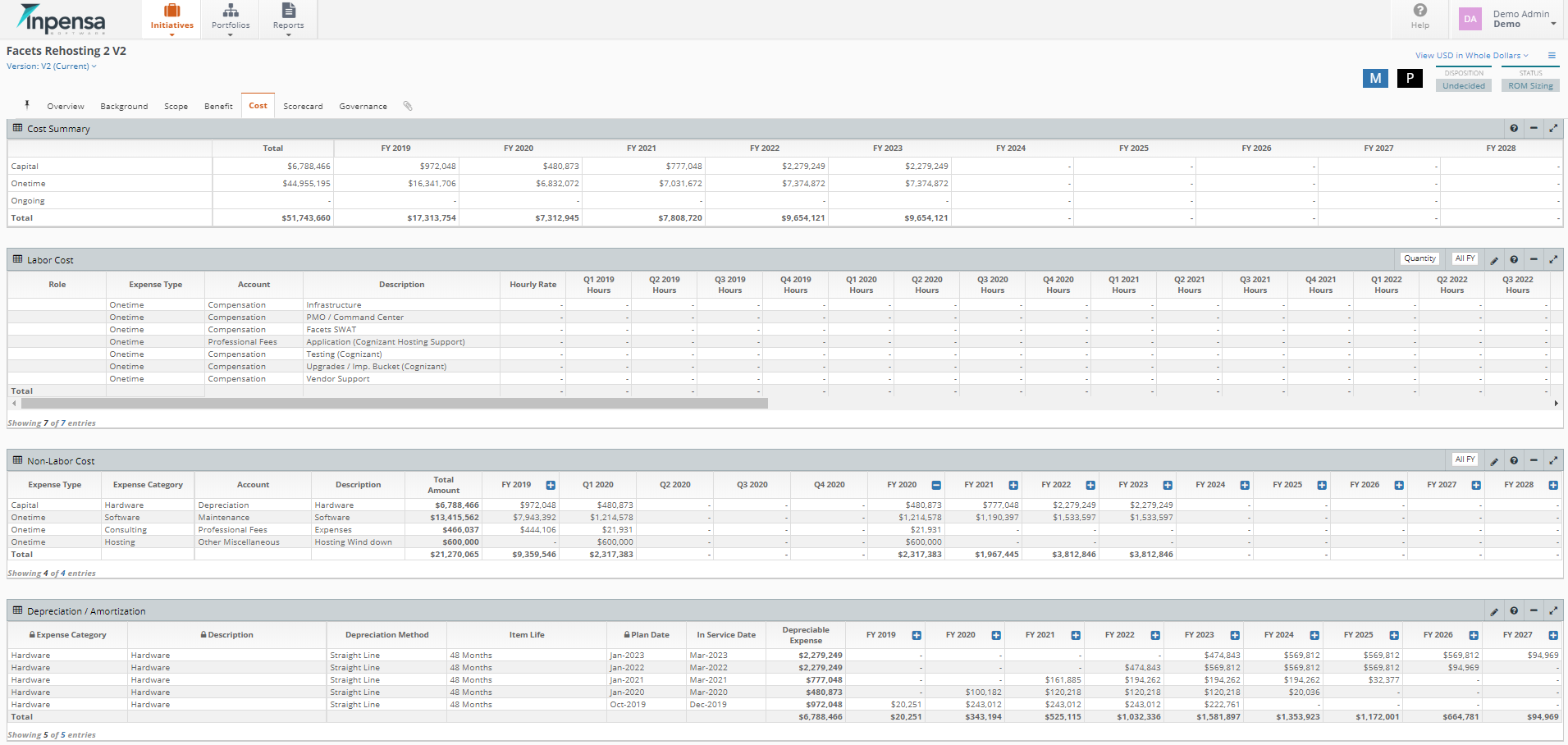
Task: Expand FY 2019 column in Non-Labor Cost
Action: (551, 486)
